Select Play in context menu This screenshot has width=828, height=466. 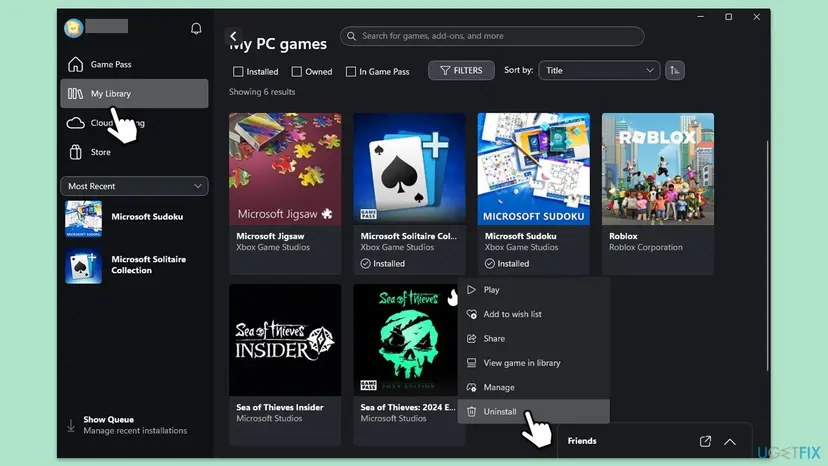pos(533,290)
